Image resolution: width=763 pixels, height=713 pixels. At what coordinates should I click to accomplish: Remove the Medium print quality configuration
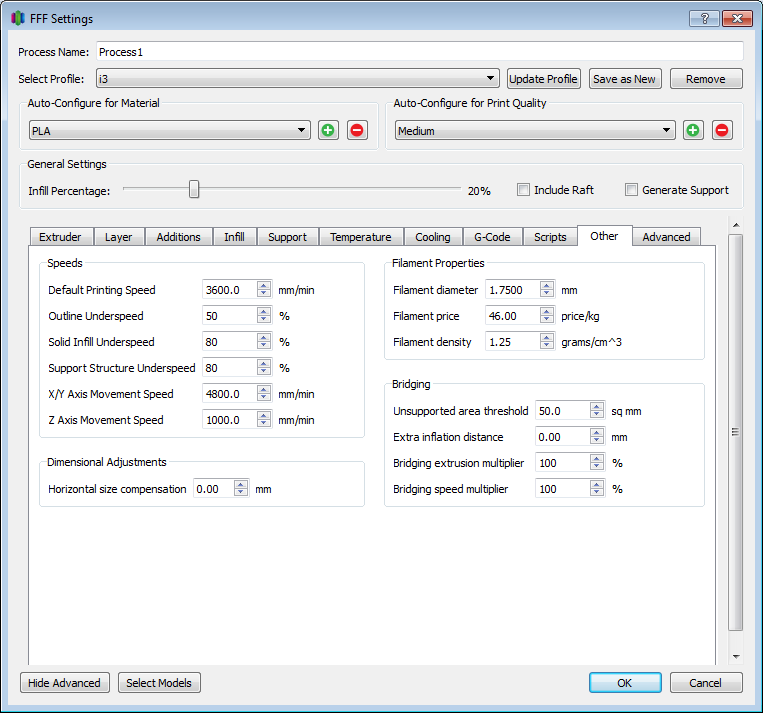click(x=722, y=130)
